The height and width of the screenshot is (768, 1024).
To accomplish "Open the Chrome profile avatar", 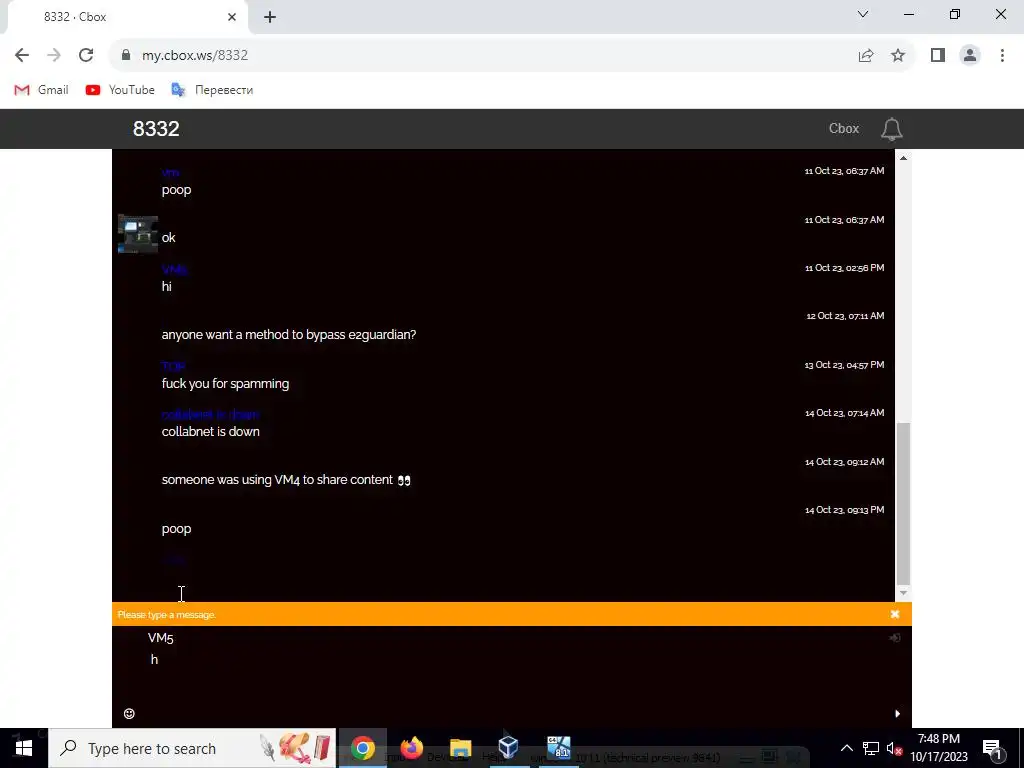I will 970,56.
